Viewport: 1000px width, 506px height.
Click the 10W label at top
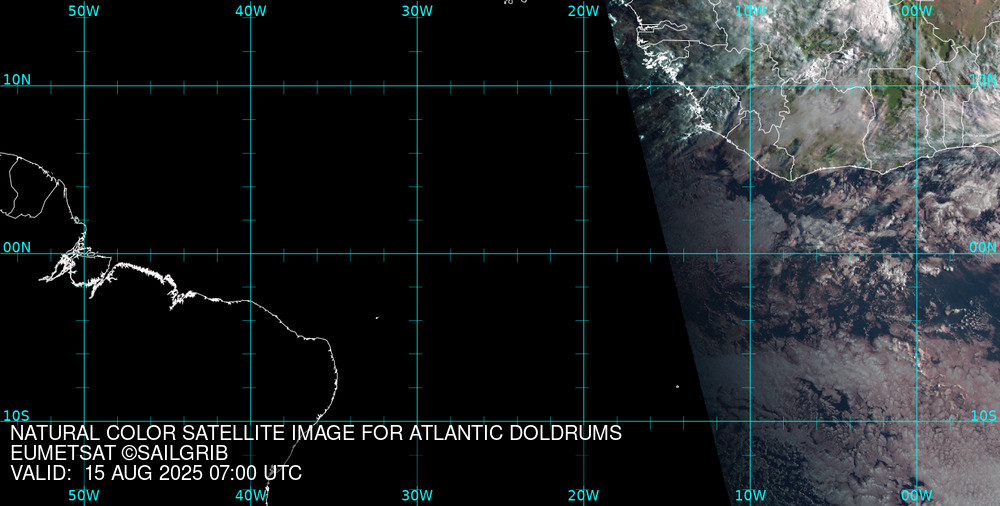tap(751, 11)
